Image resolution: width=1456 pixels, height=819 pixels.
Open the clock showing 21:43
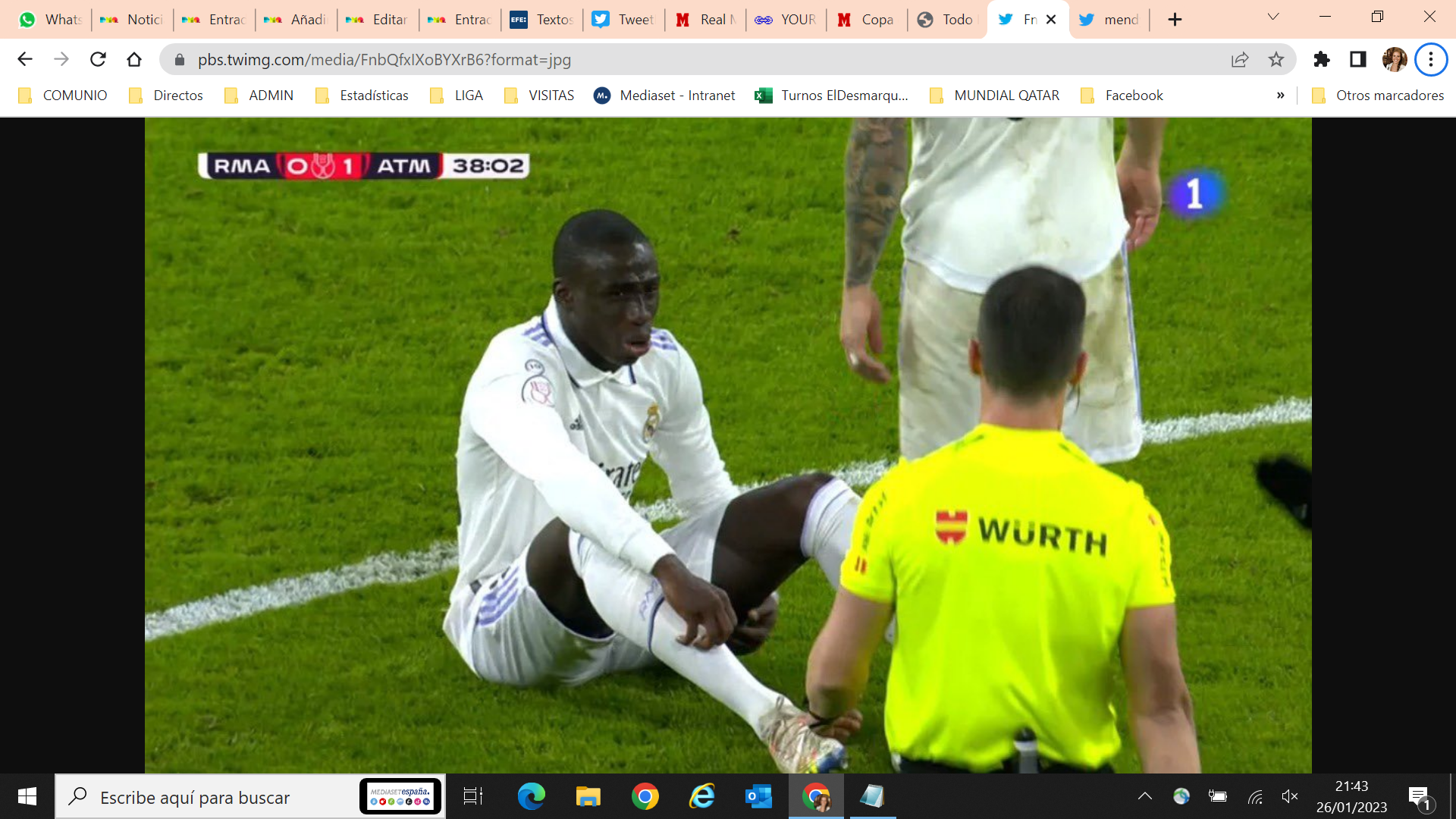click(x=1351, y=796)
